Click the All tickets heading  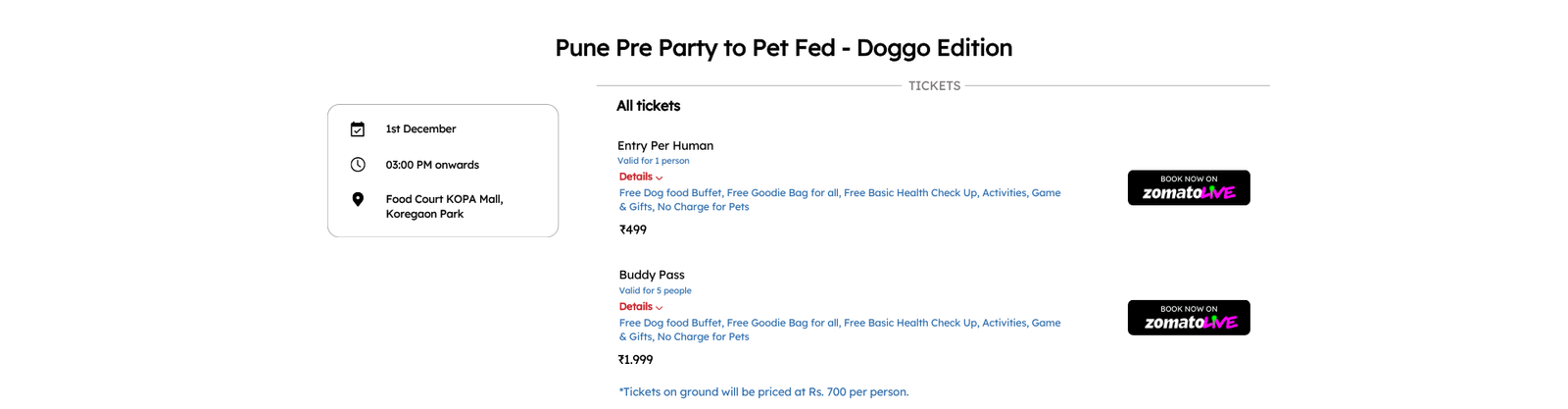pos(648,106)
